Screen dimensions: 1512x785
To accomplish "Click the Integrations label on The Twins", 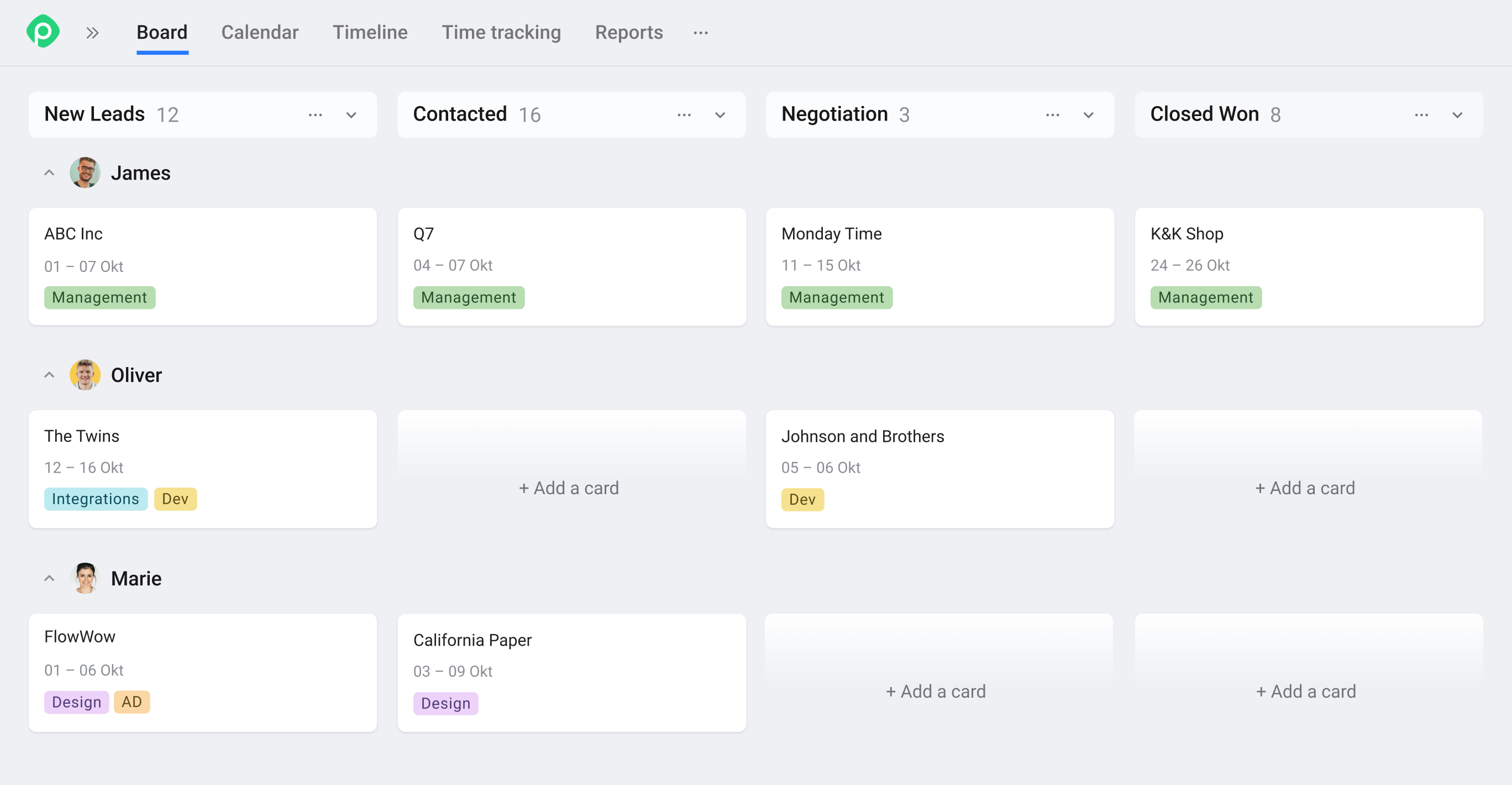I will coord(95,499).
